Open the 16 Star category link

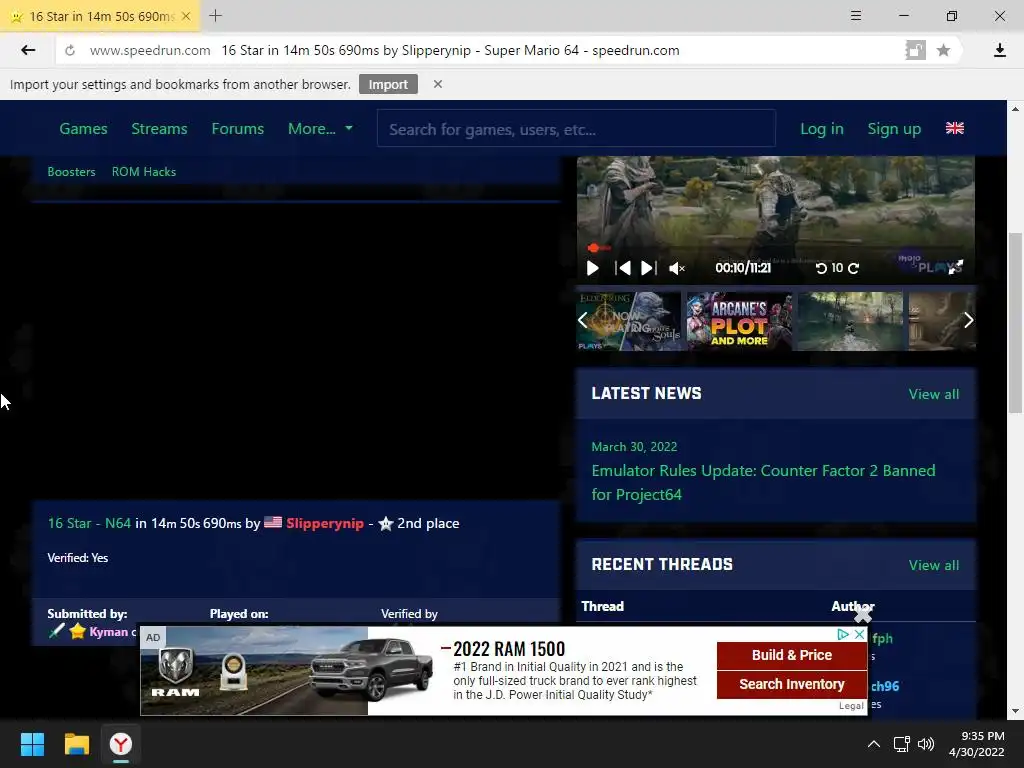69,523
